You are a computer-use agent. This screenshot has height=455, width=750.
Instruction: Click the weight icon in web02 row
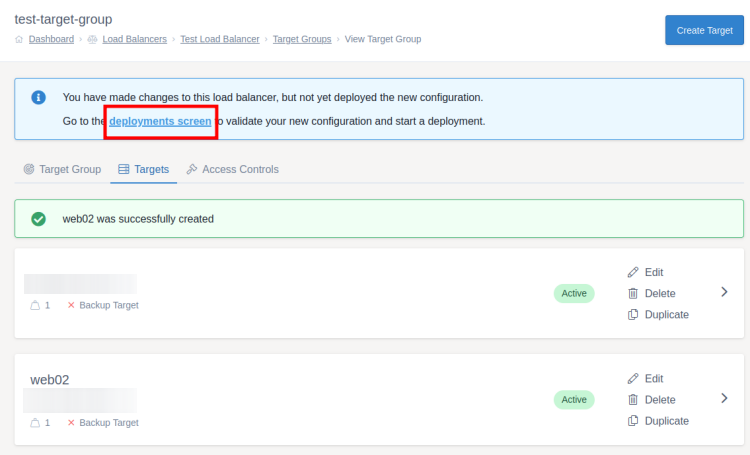35,423
